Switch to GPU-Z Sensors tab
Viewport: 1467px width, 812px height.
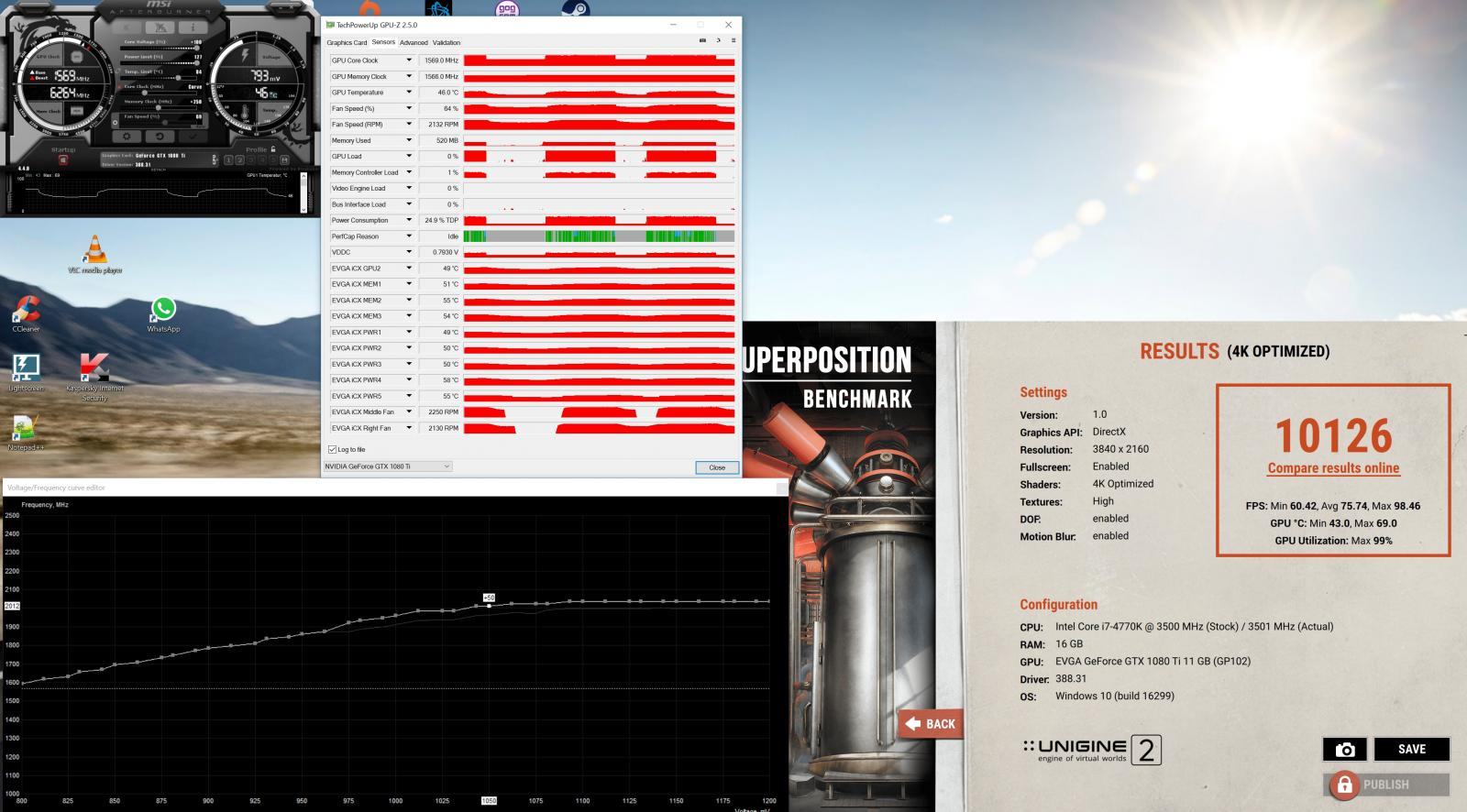[x=383, y=42]
